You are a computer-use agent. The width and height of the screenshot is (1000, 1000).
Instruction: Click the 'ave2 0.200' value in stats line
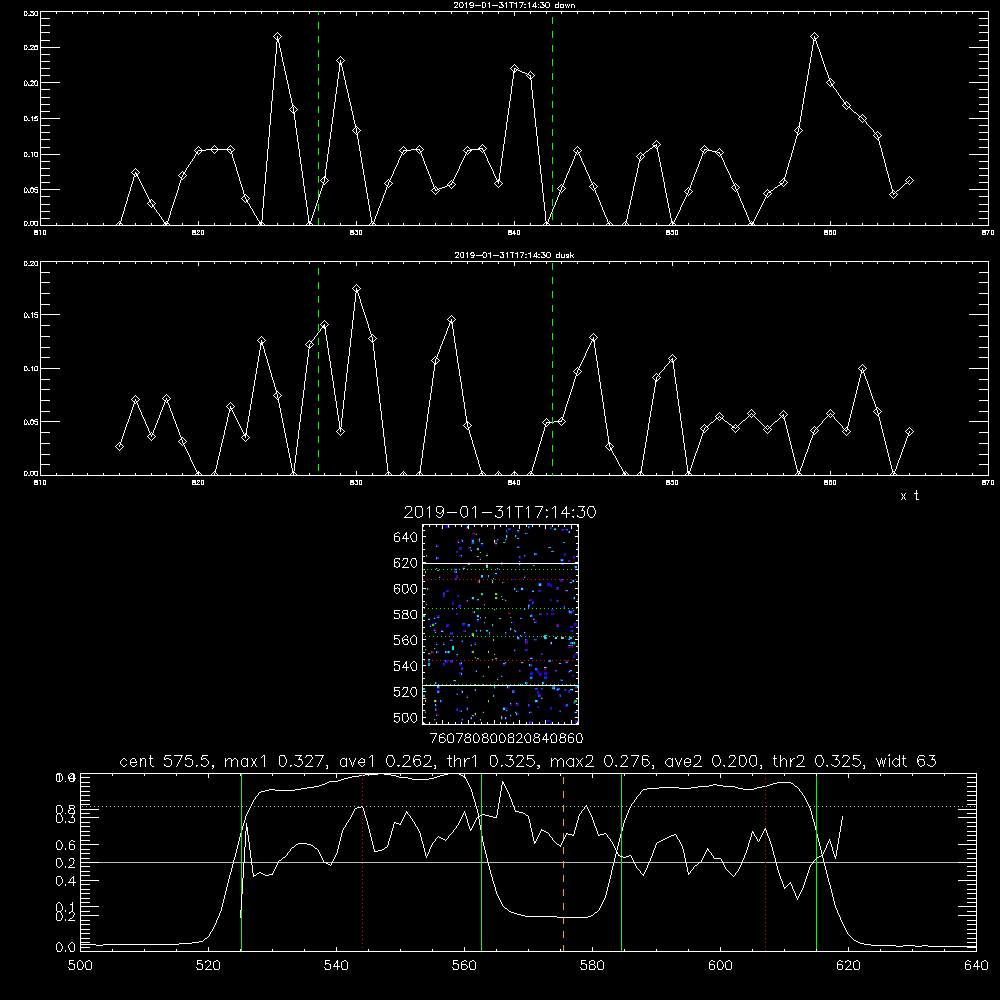coord(714,761)
